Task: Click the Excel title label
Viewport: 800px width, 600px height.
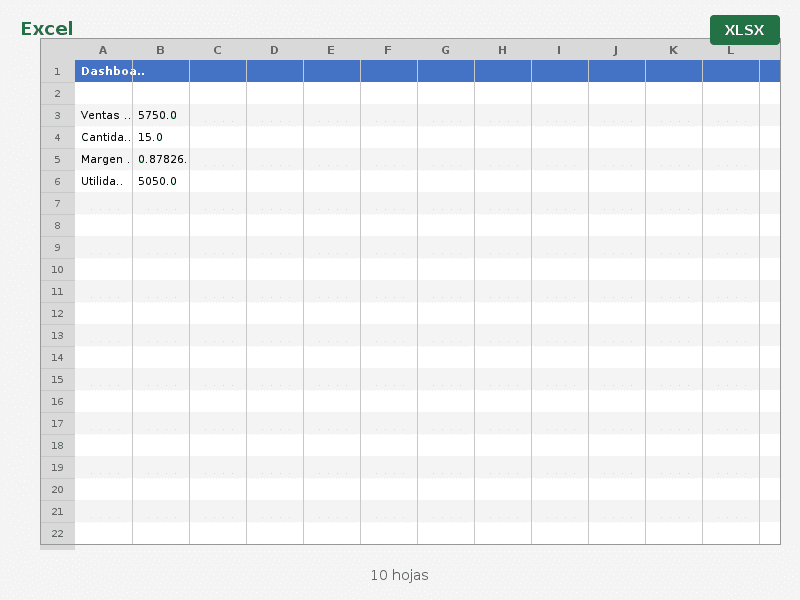Action: (47, 29)
